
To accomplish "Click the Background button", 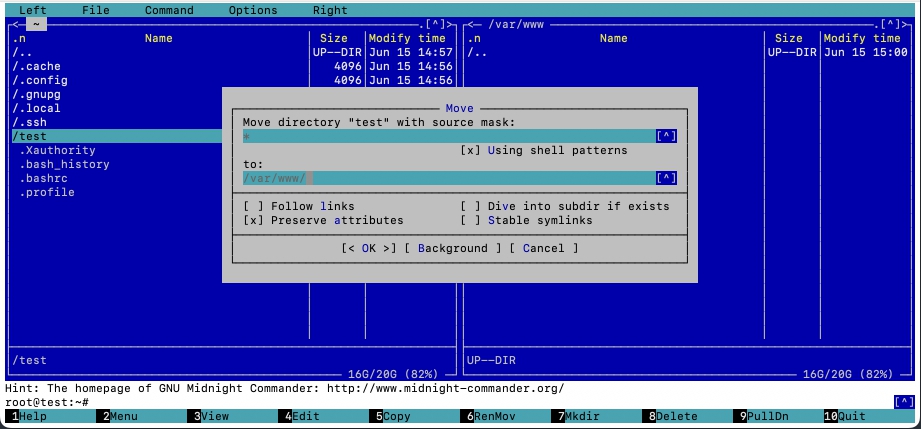I will [x=453, y=249].
